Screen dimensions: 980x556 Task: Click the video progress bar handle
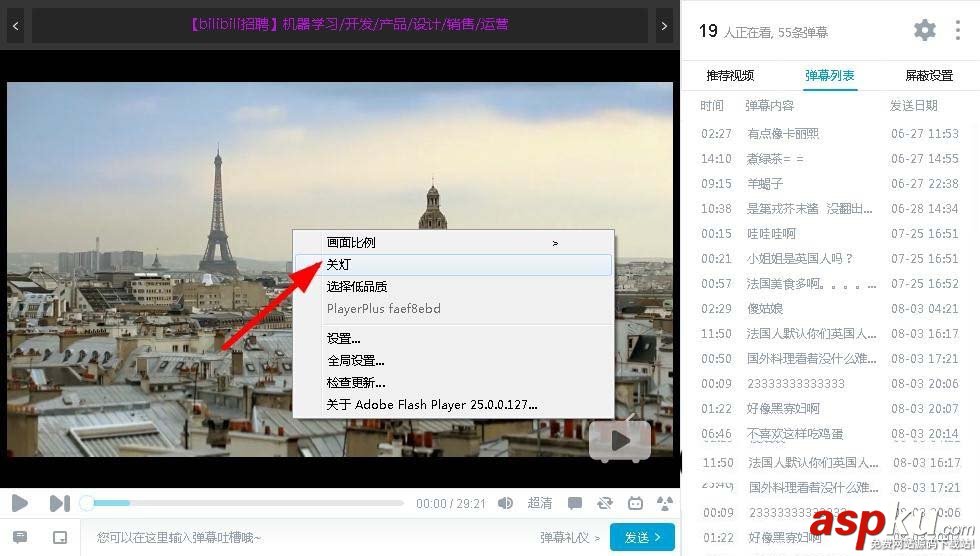click(x=87, y=503)
